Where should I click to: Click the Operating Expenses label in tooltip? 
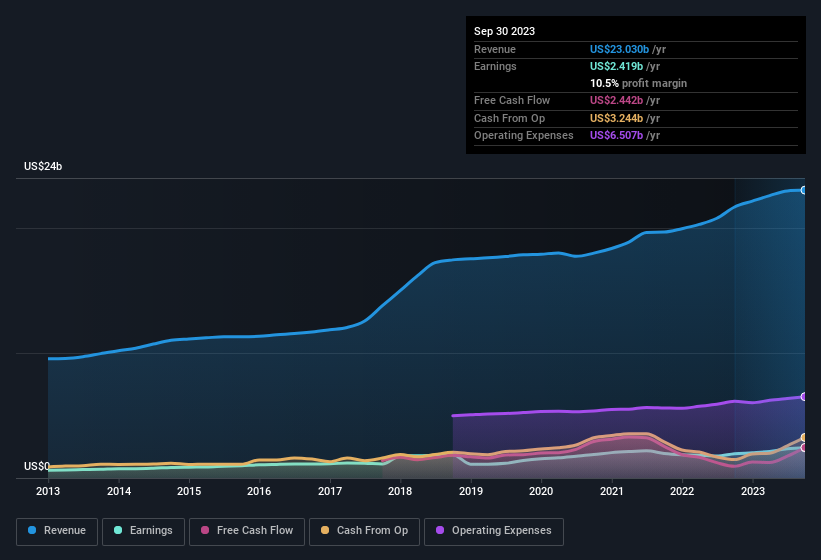[524, 136]
